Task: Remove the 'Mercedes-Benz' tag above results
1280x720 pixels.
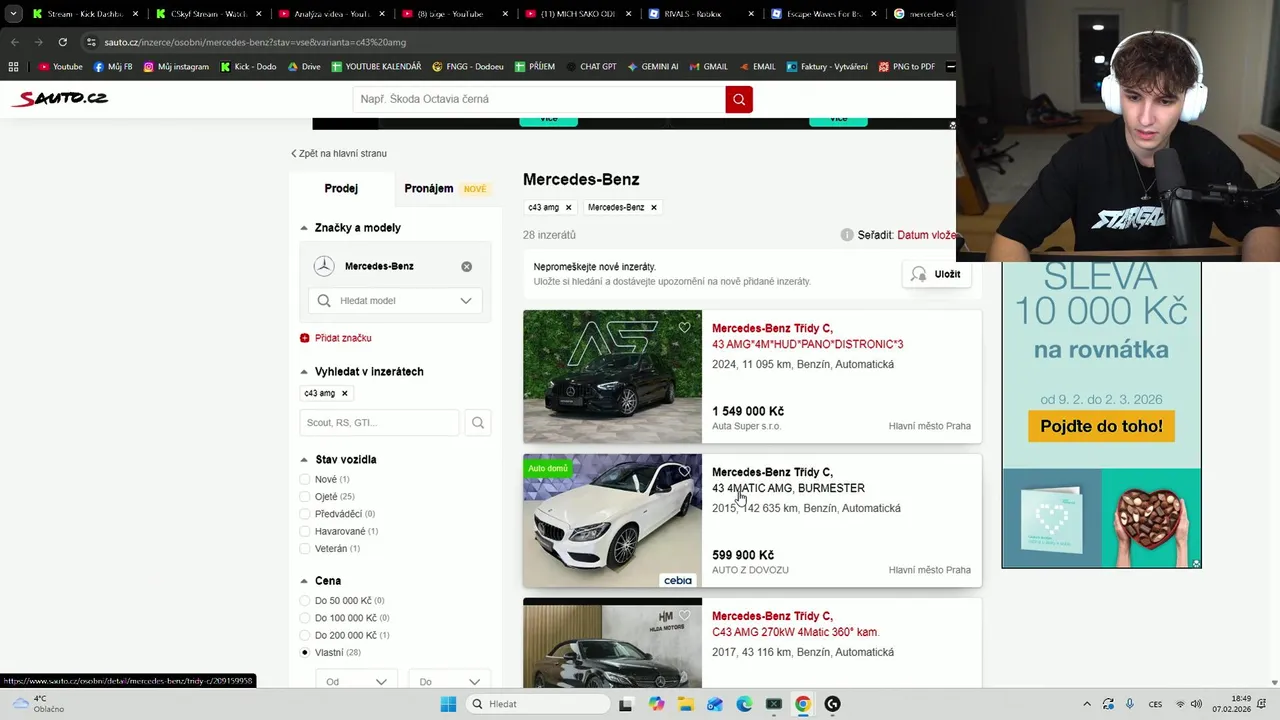Action: [654, 208]
